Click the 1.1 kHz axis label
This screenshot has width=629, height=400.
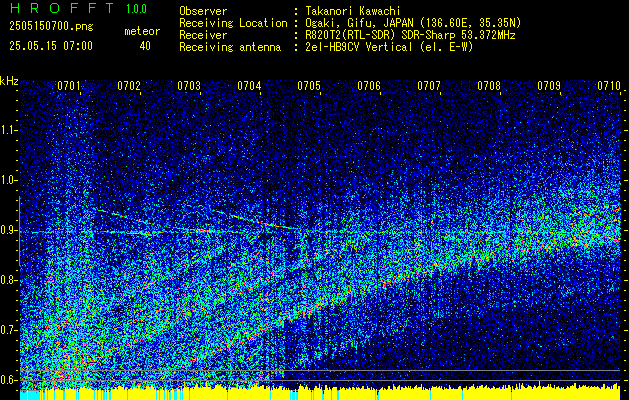[8, 130]
